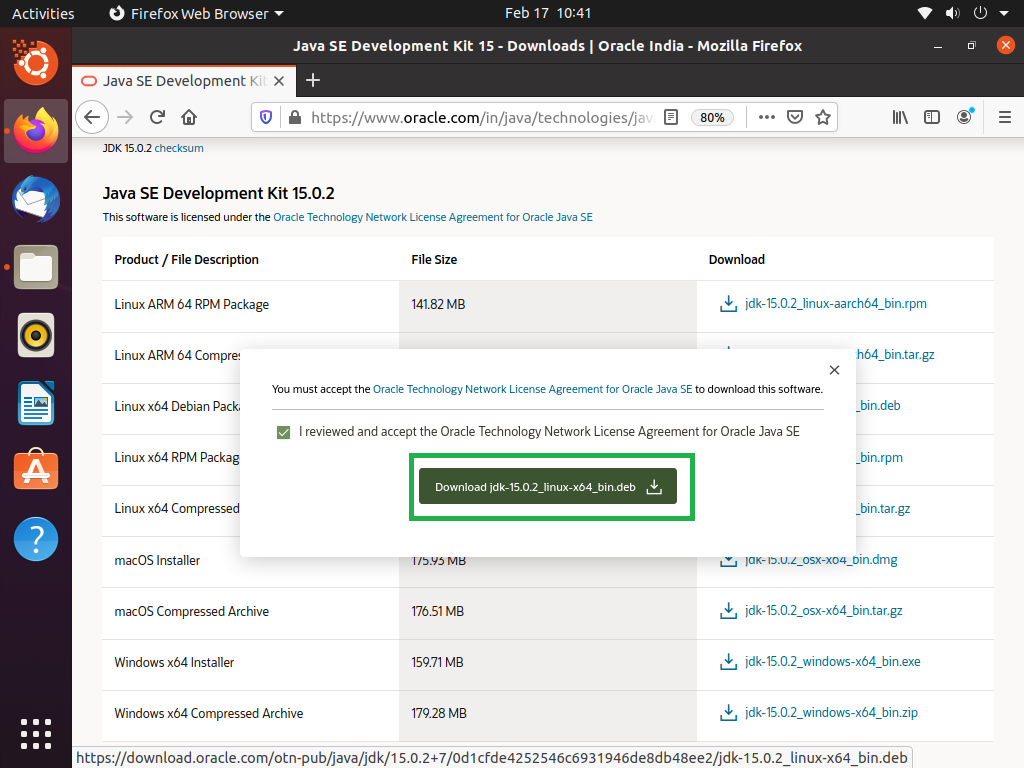Reset the 80% zoom level badge

point(712,118)
